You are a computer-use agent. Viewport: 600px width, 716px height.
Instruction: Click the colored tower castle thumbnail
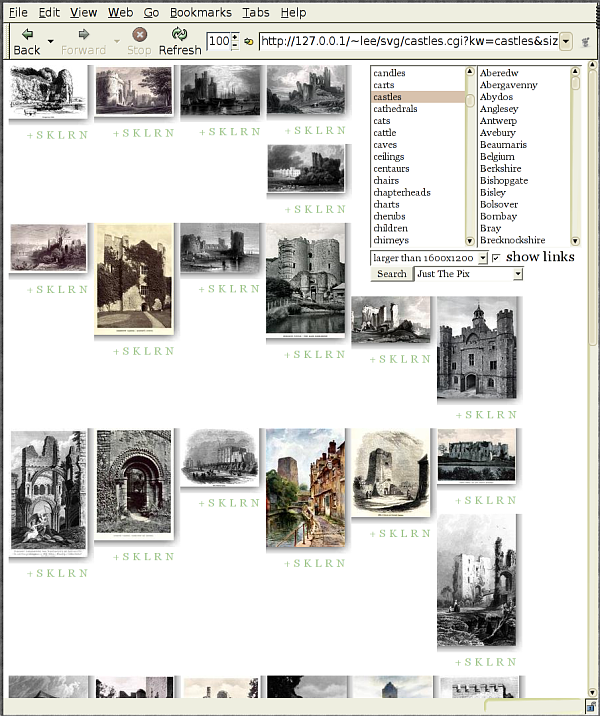pos(305,488)
